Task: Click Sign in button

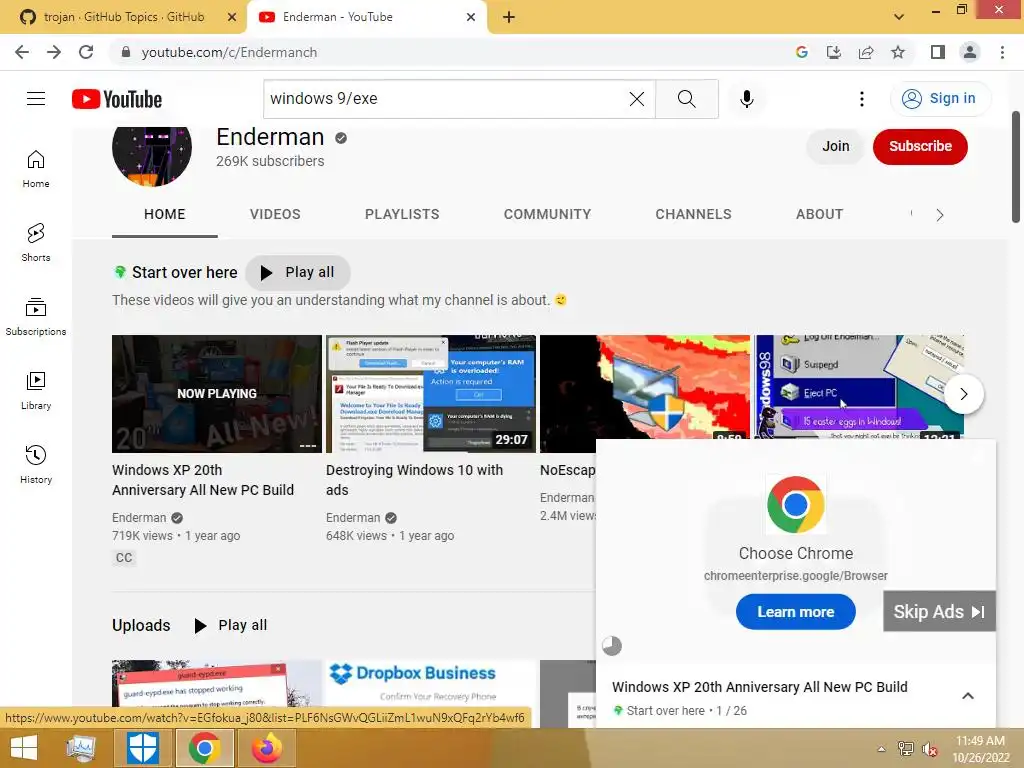Action: pyautogui.click(x=940, y=99)
